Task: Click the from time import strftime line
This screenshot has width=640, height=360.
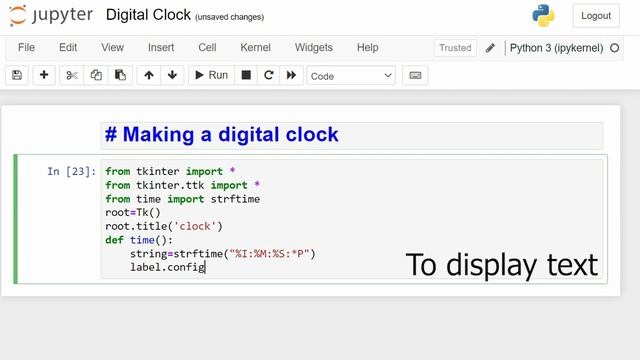Action: point(182,199)
